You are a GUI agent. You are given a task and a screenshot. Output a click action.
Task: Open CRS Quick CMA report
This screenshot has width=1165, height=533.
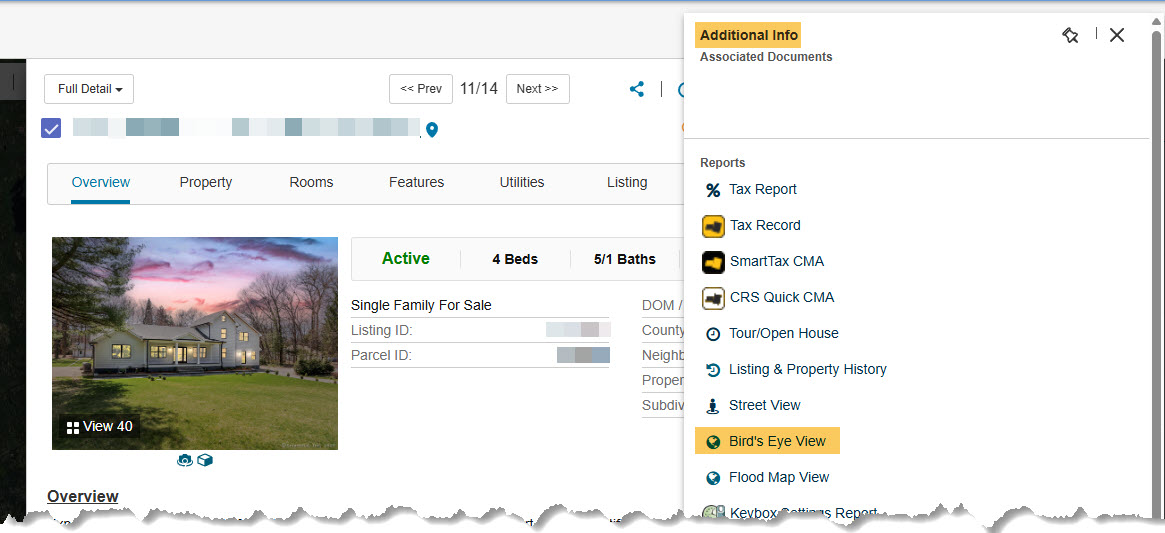[x=782, y=297]
